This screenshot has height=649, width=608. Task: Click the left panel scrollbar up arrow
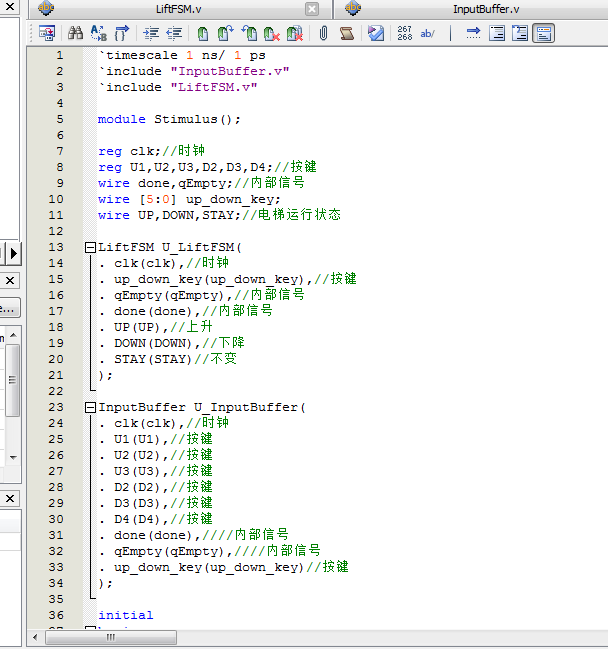(x=13, y=335)
